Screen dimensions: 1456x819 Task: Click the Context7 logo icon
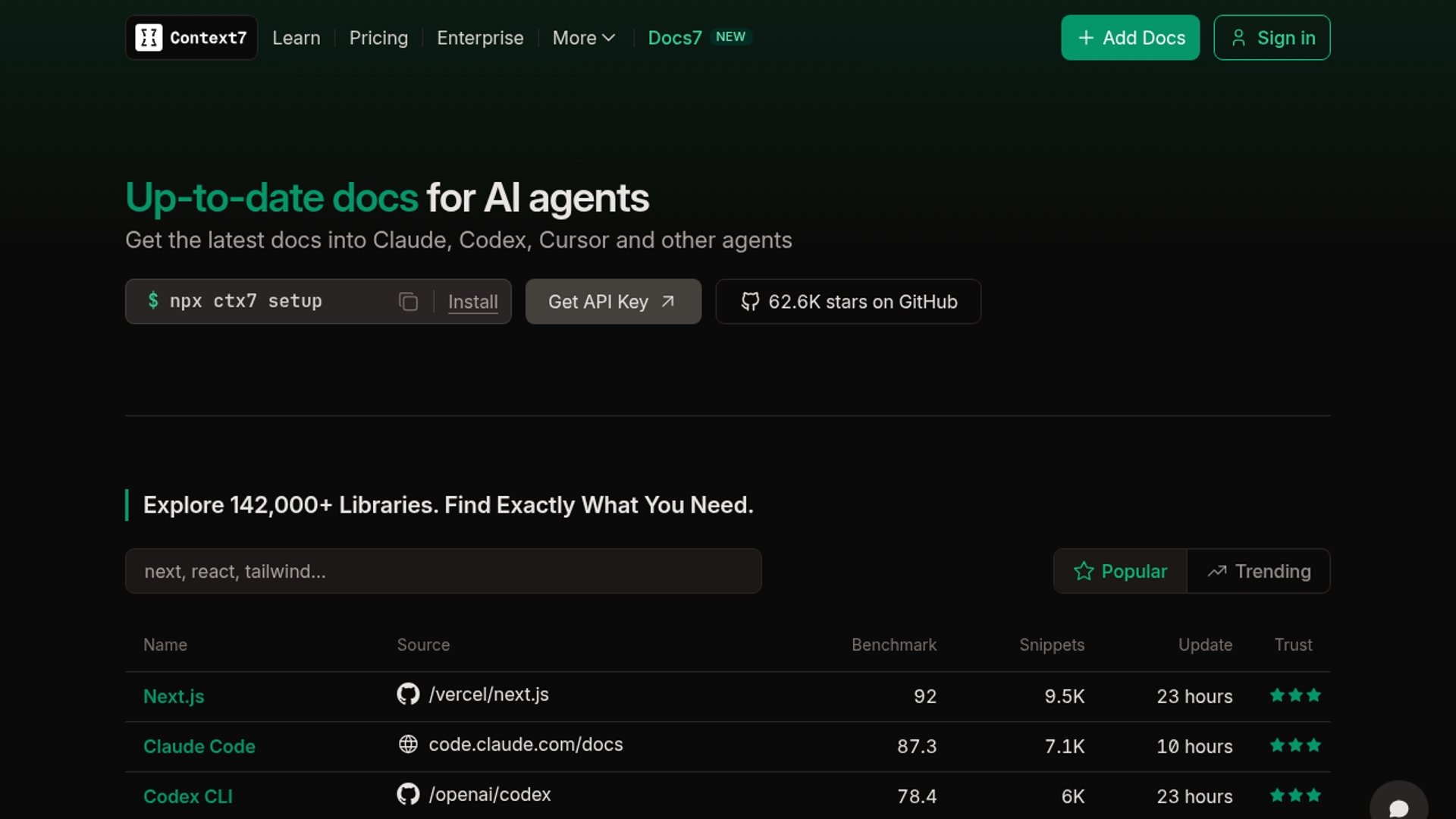point(149,37)
